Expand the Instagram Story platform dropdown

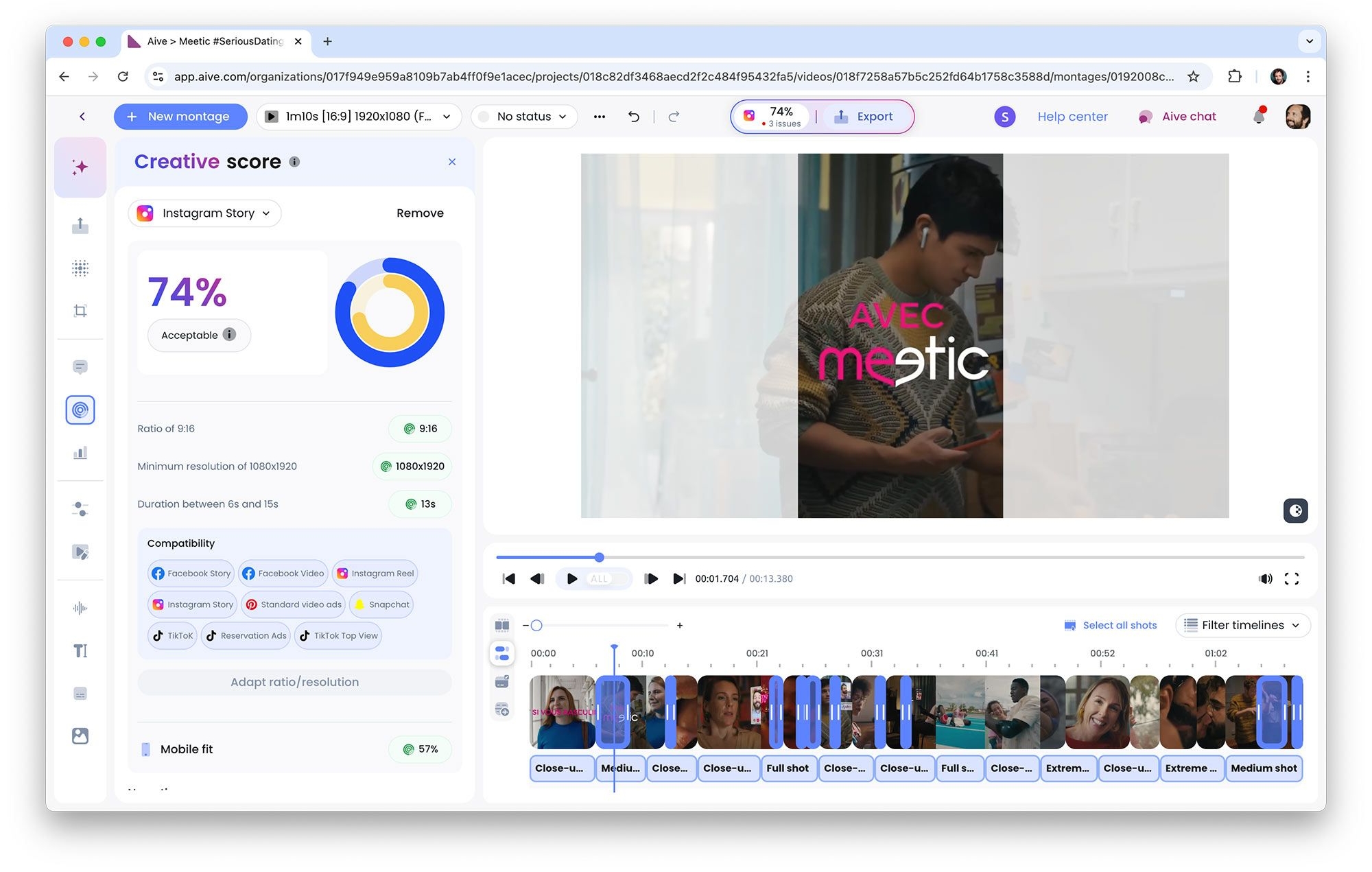(204, 213)
